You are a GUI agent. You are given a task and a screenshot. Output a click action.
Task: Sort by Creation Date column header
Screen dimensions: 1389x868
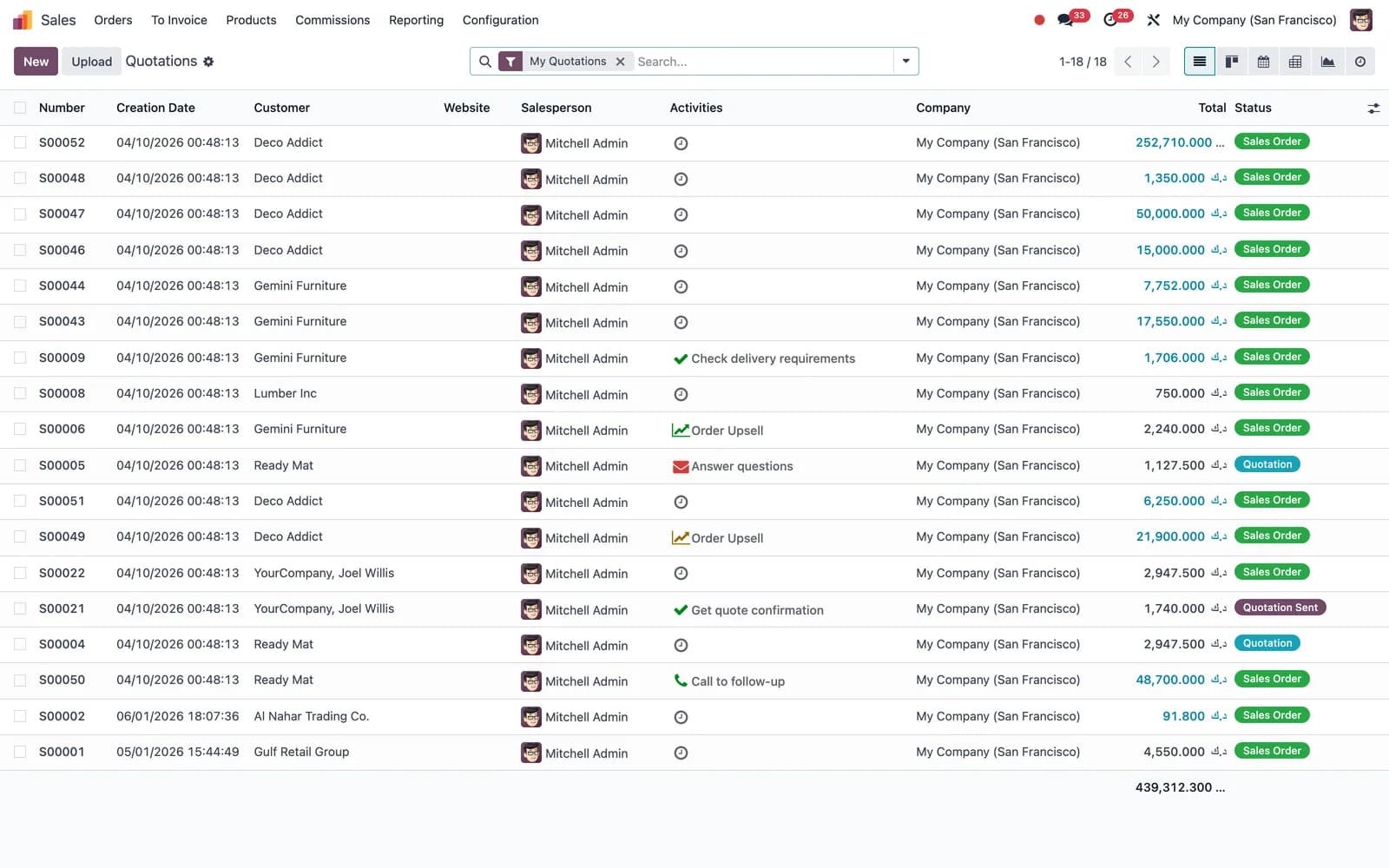(x=155, y=108)
